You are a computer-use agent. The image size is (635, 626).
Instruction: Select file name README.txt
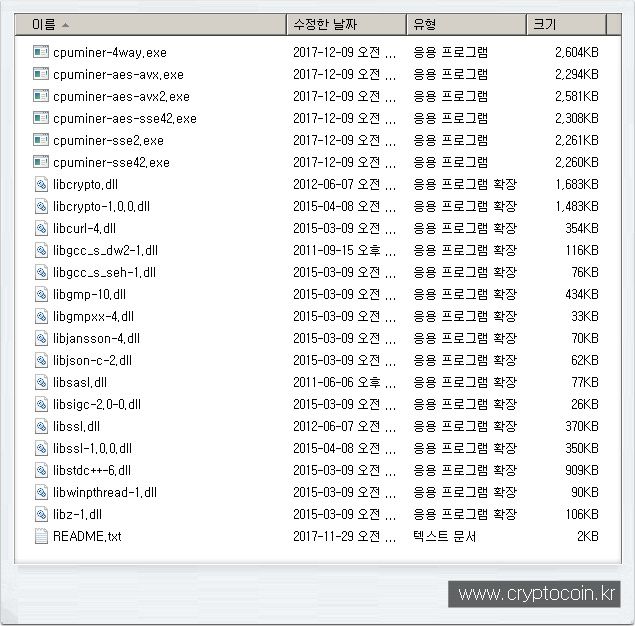tap(87, 537)
